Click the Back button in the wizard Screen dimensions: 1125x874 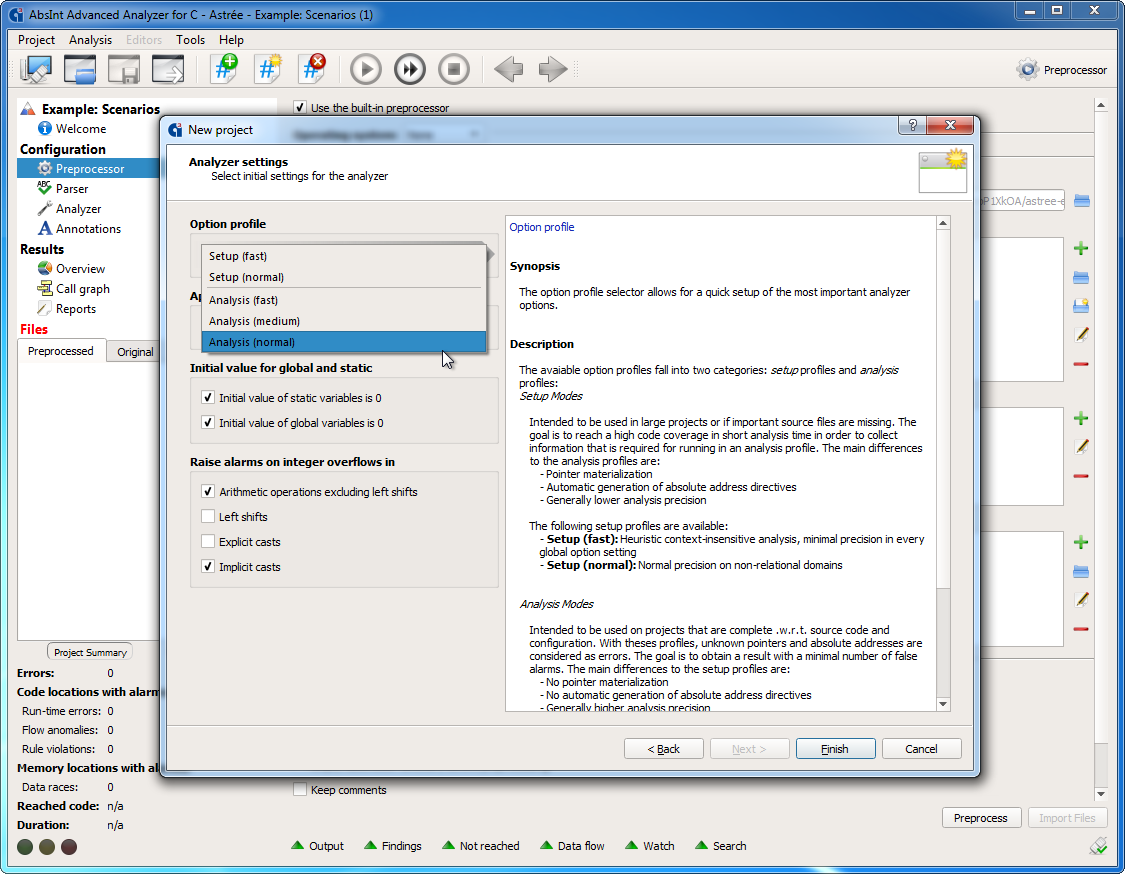[664, 748]
